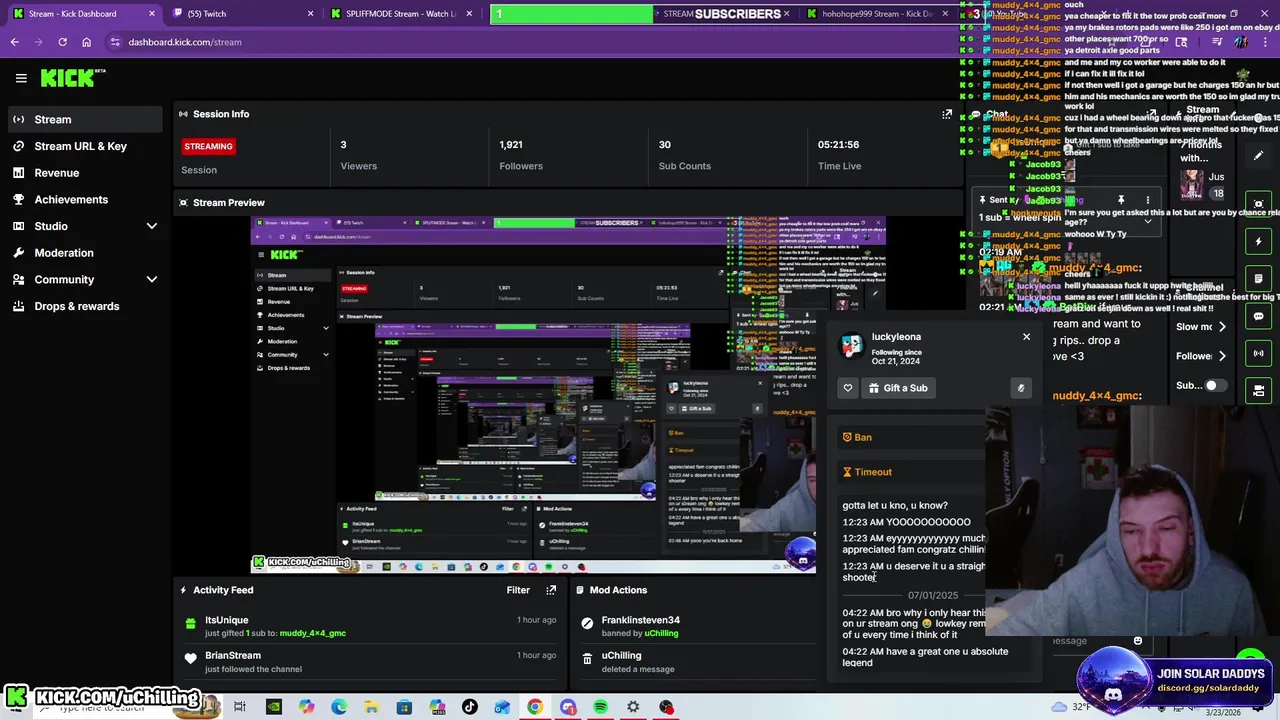The width and height of the screenshot is (1280, 720).
Task: Open the Stream page in the sidebar
Action: (x=83, y=119)
